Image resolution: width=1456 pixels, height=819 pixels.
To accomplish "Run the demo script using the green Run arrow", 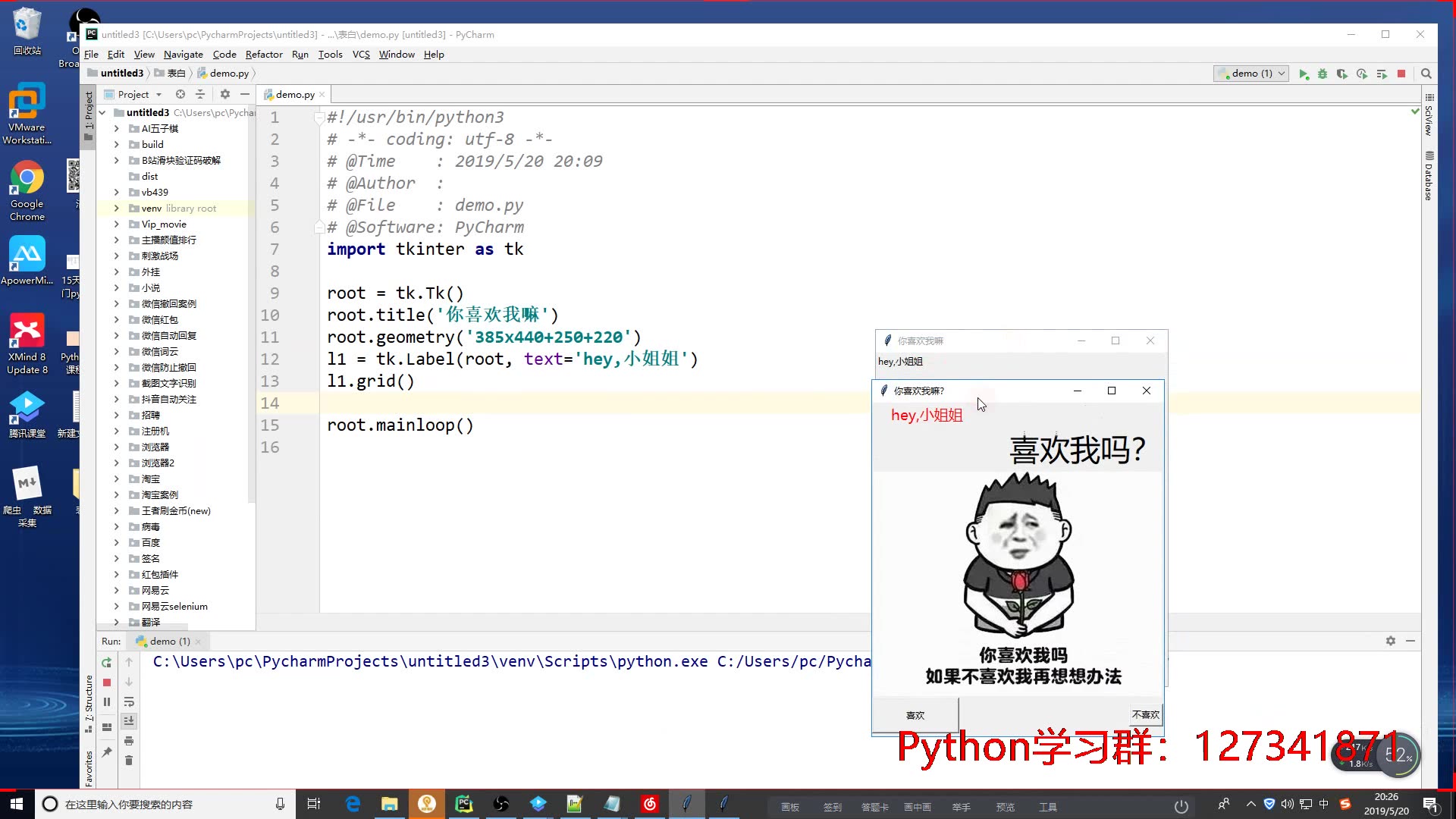I will click(1304, 74).
